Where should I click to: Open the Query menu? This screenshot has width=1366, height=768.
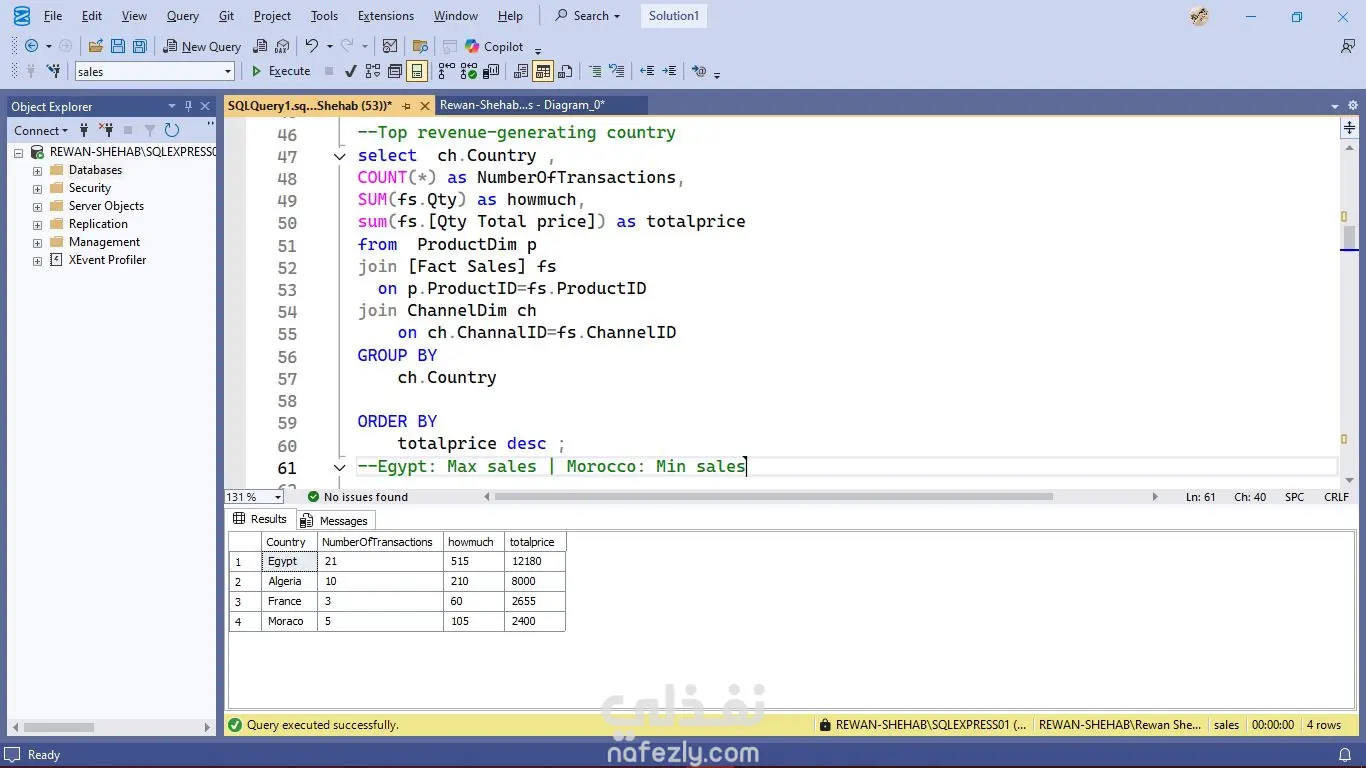pyautogui.click(x=182, y=16)
